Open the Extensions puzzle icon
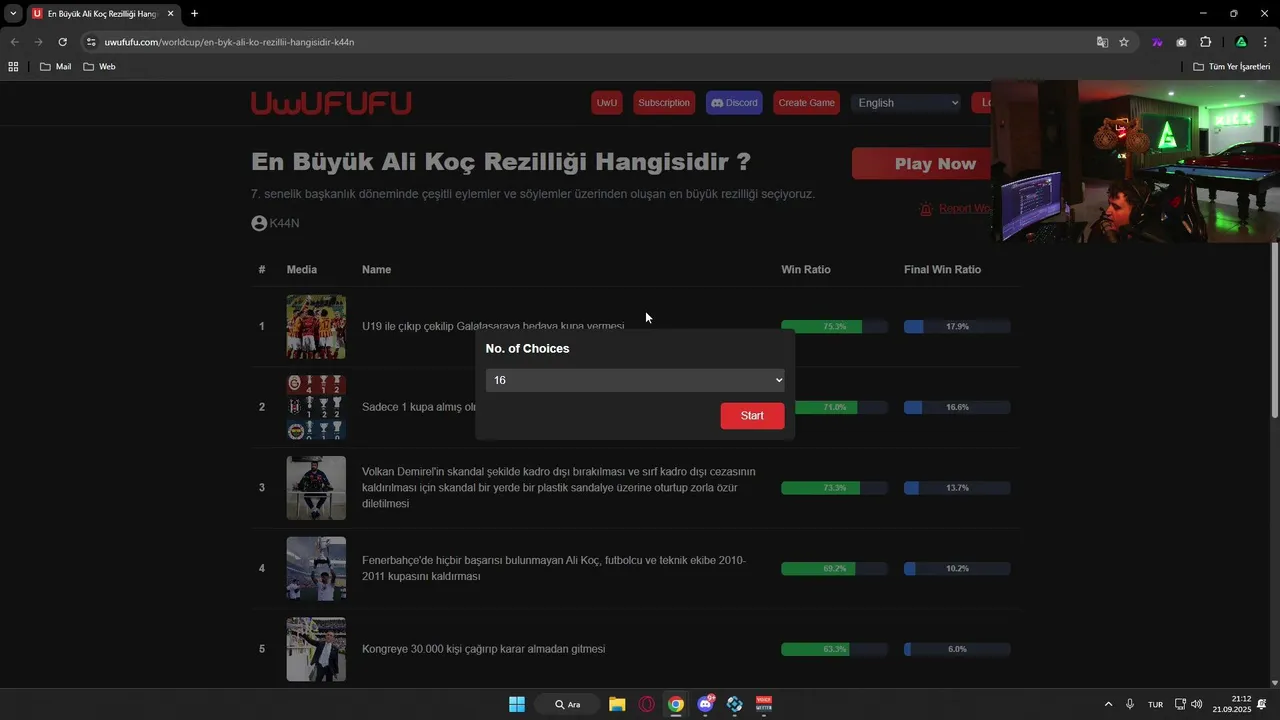 tap(1205, 42)
